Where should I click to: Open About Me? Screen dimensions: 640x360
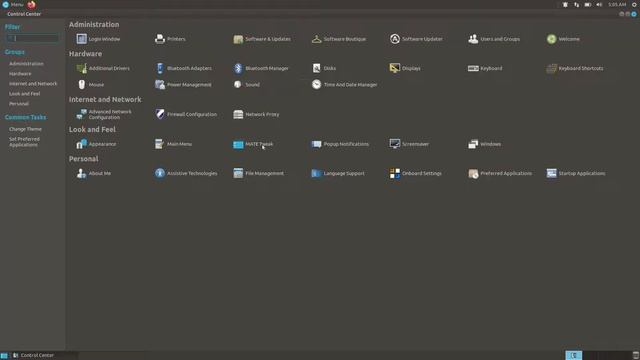pos(93,173)
